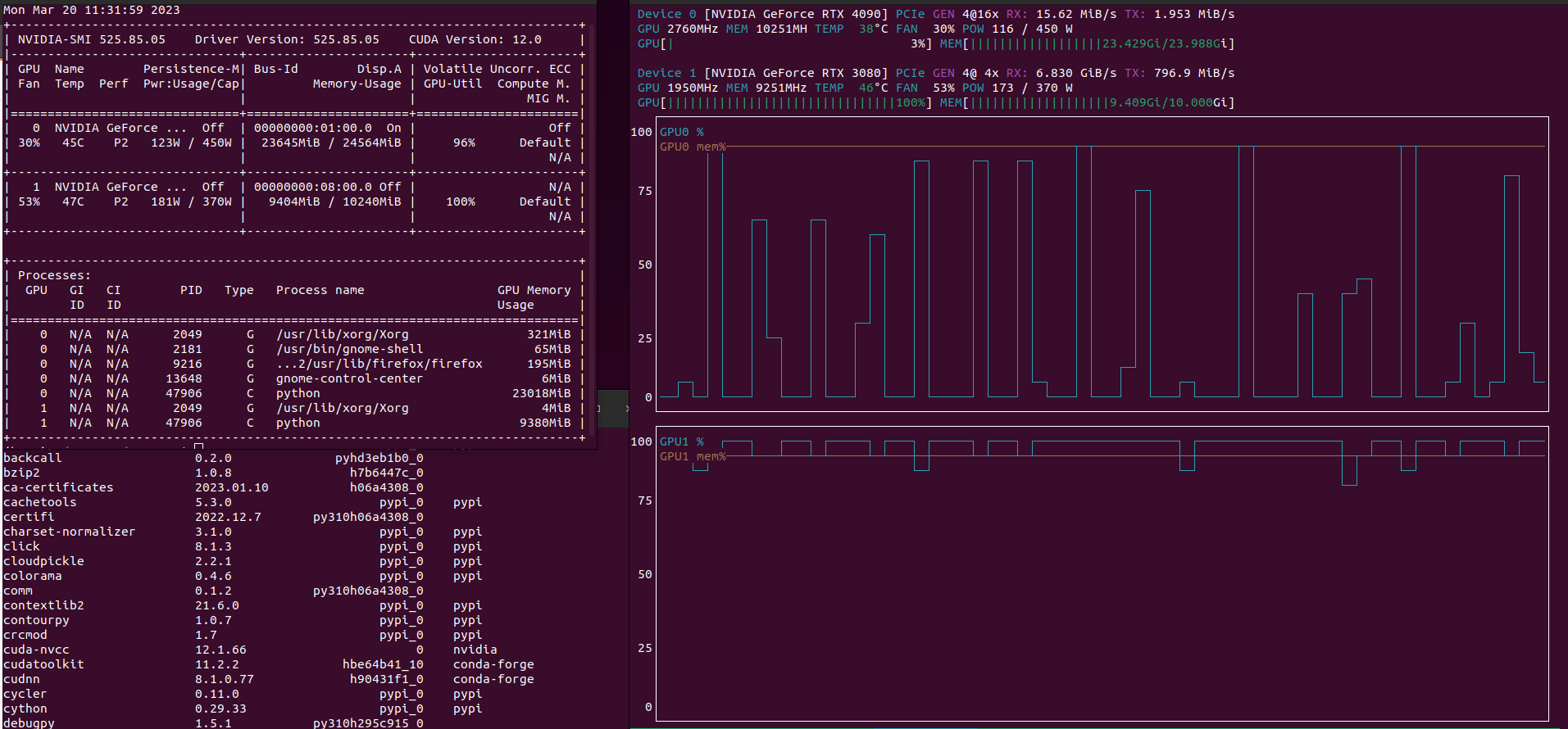
Task: Click the /usr/bin/gnome-shell process name
Action: tap(350, 349)
